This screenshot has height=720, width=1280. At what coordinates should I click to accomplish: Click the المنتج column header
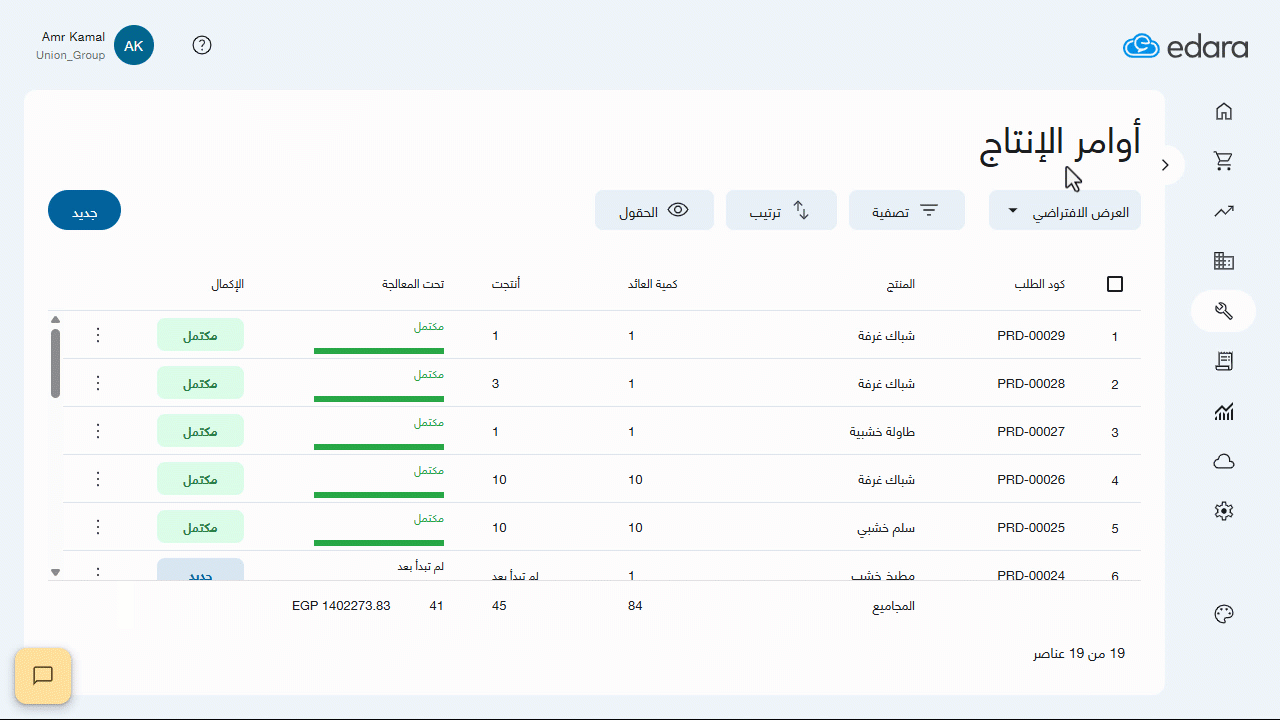click(901, 284)
